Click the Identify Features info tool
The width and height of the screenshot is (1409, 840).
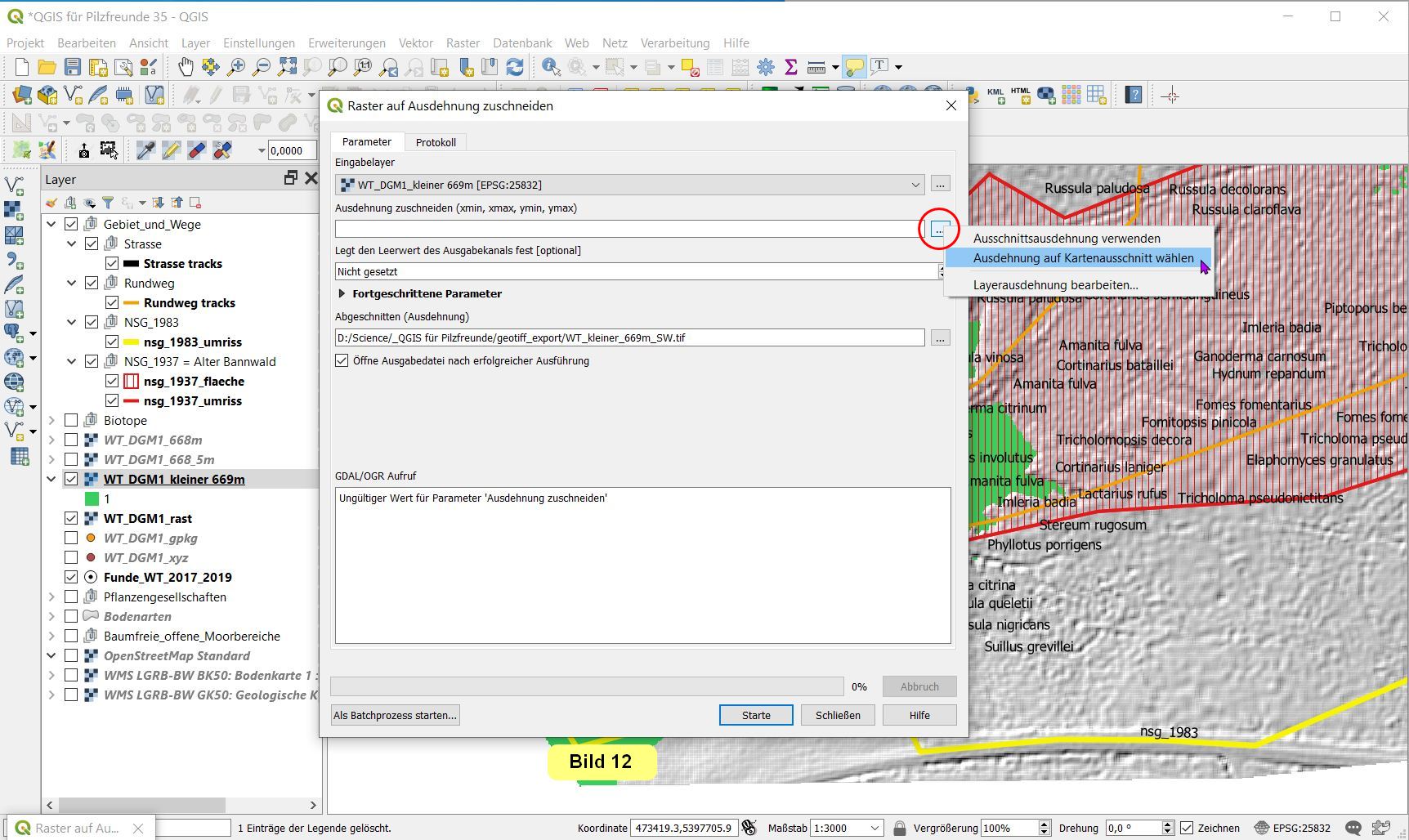click(x=551, y=67)
